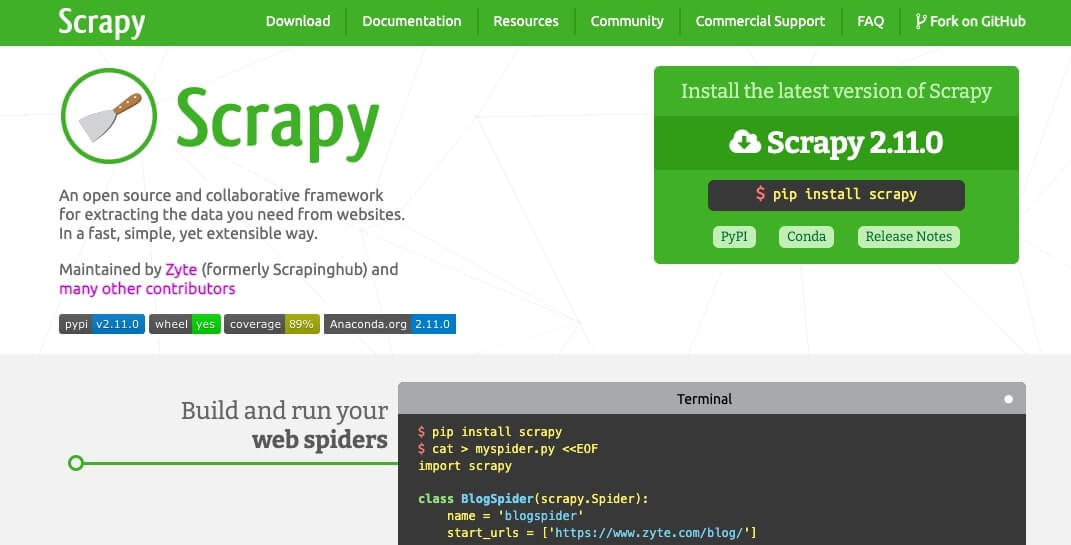Screen dimensions: 1071x545
Task: Go to the Resources navigation item
Action: pos(526,21)
